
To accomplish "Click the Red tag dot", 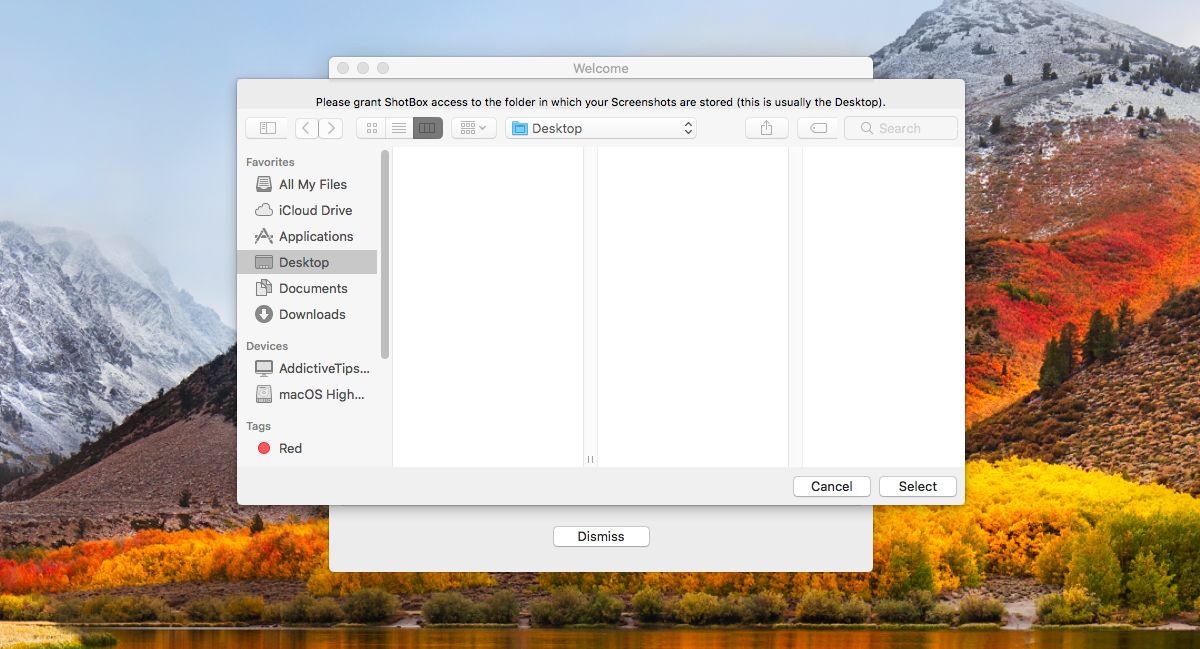I will pyautogui.click(x=264, y=448).
